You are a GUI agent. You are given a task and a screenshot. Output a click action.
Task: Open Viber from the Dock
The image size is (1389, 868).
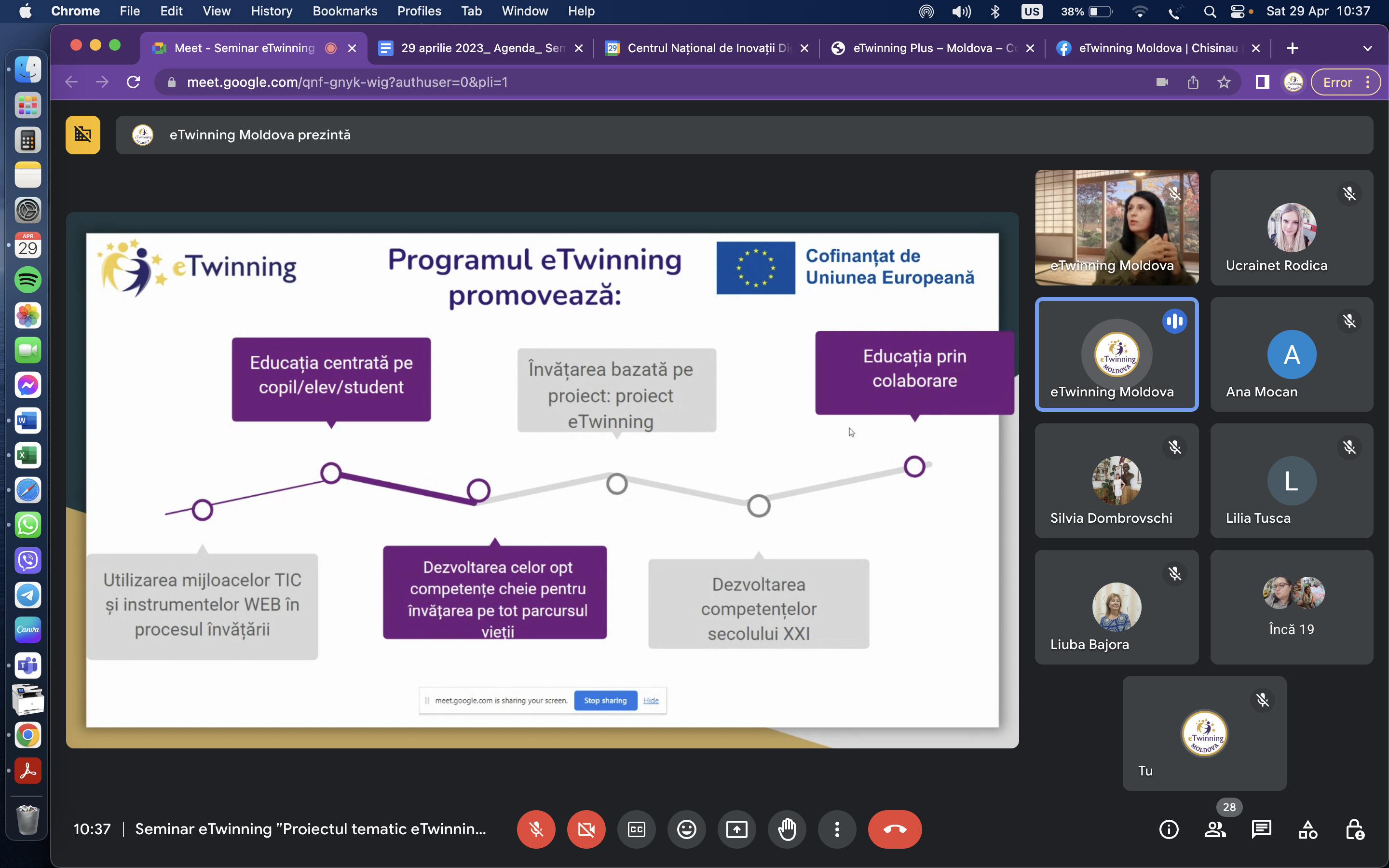pos(27,560)
